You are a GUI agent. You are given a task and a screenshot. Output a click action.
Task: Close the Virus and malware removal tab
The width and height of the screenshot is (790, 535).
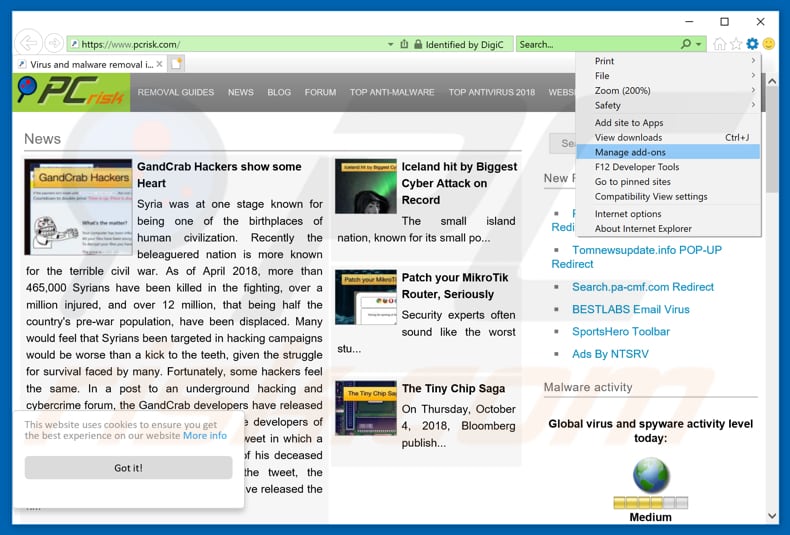(x=159, y=64)
